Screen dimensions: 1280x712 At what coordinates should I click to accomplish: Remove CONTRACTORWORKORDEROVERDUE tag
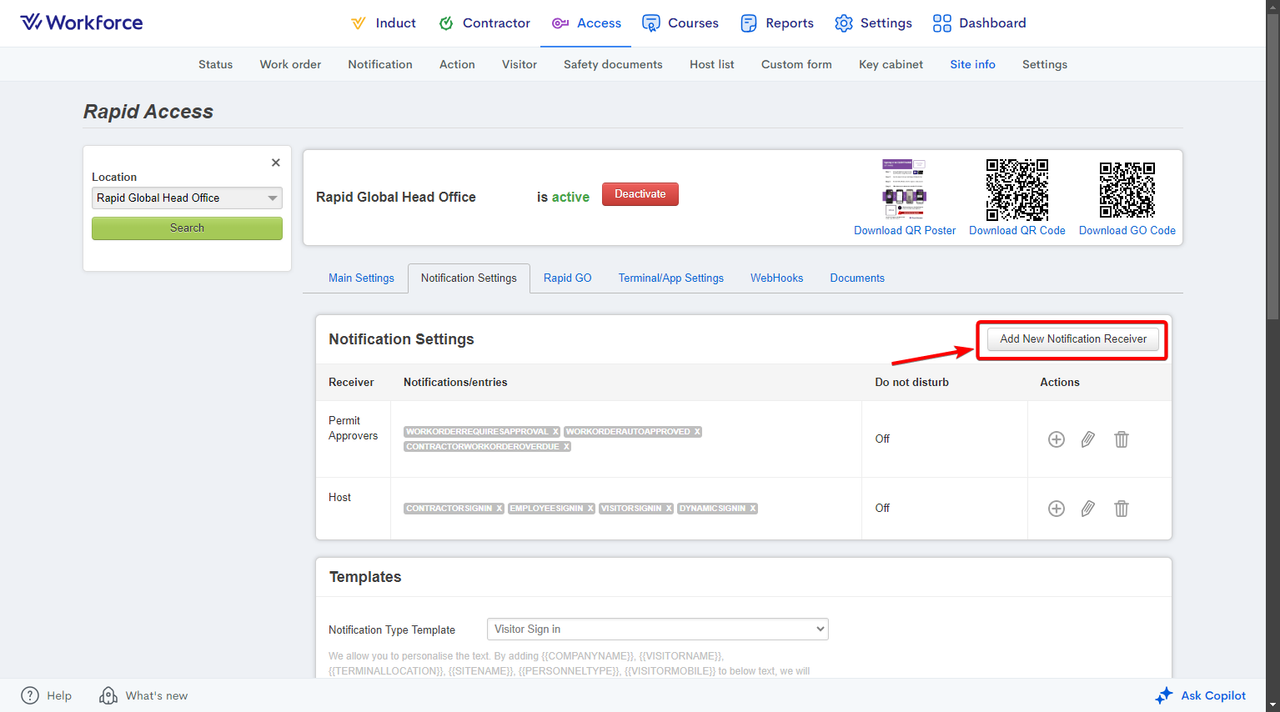coord(565,447)
